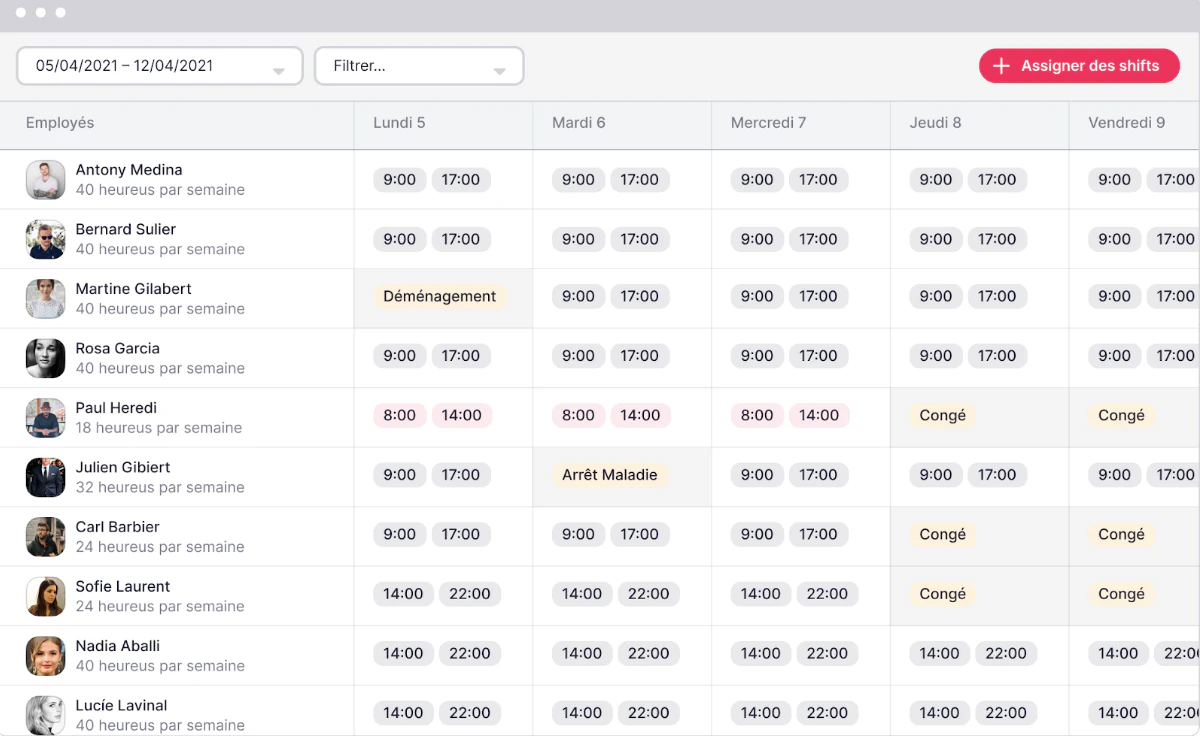1200x736 pixels.
Task: Click Paul Heredi's avatar
Action: tap(45, 418)
